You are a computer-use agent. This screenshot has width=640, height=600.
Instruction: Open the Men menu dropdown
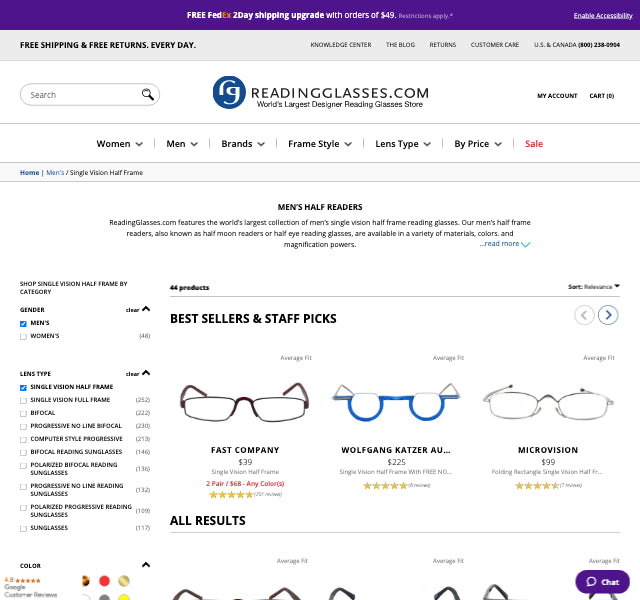[x=182, y=144]
